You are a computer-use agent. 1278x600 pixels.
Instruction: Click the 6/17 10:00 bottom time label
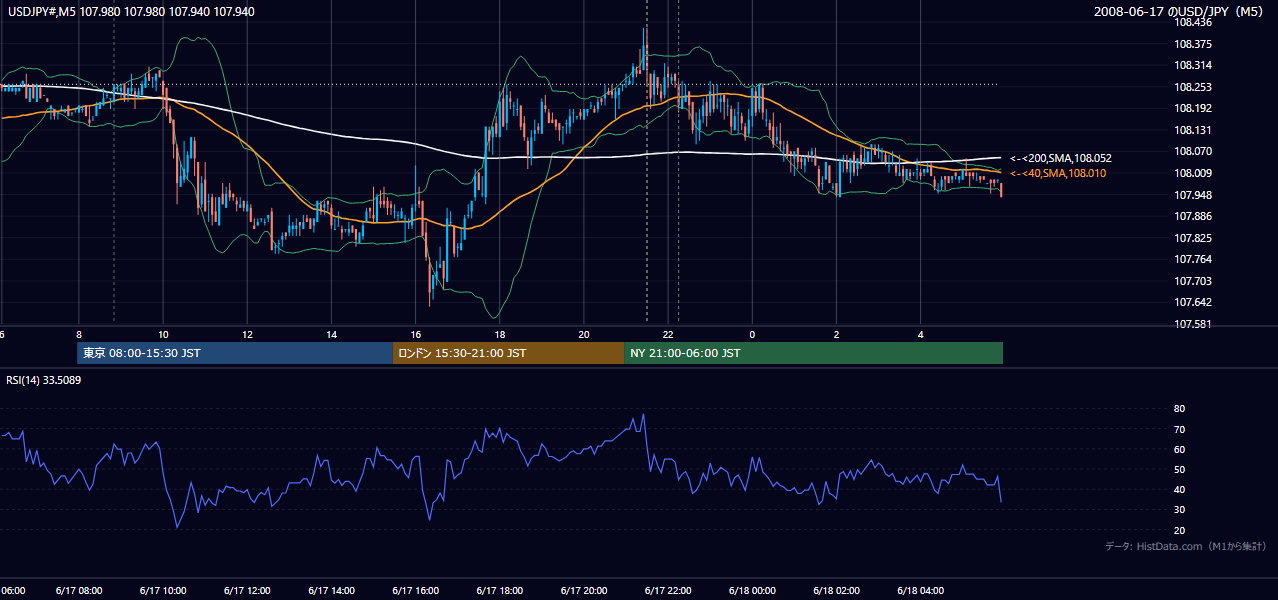[x=162, y=590]
